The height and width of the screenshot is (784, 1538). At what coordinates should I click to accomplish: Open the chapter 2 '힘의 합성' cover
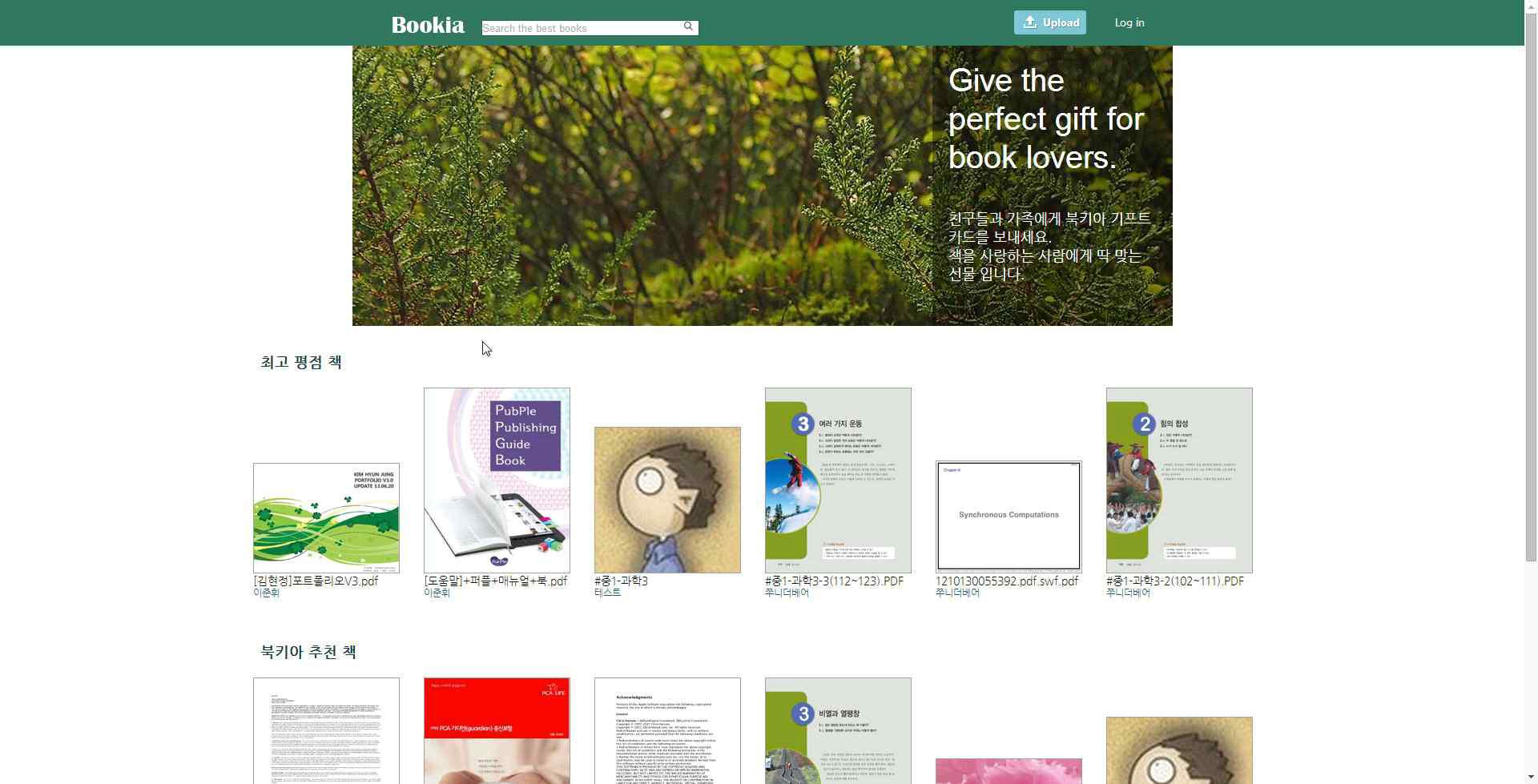click(1179, 480)
